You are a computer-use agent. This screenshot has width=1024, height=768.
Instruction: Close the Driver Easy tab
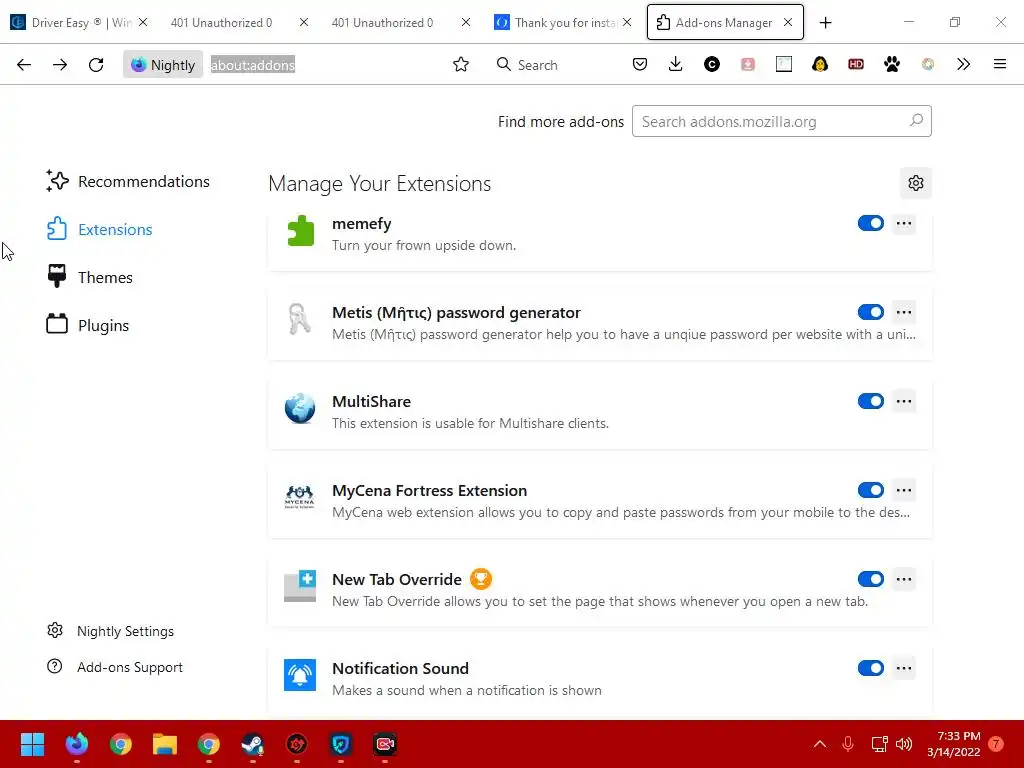pyautogui.click(x=143, y=22)
